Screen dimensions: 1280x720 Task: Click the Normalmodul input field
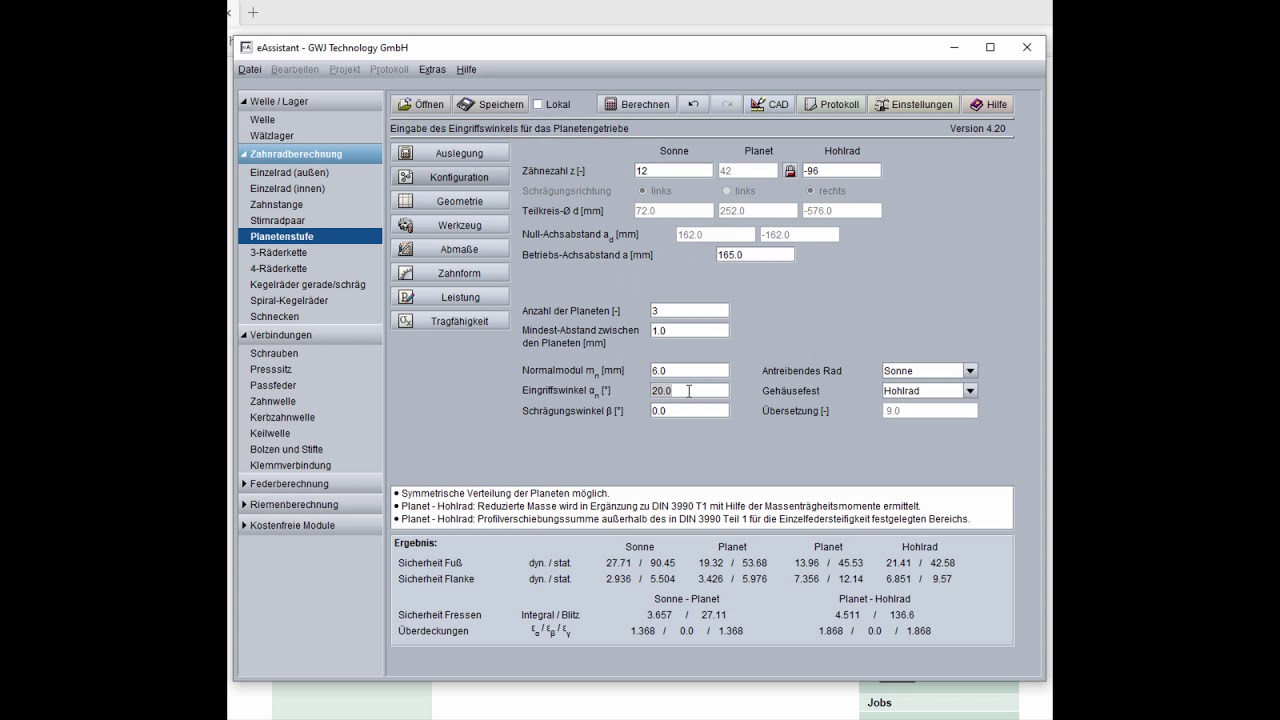click(x=689, y=370)
